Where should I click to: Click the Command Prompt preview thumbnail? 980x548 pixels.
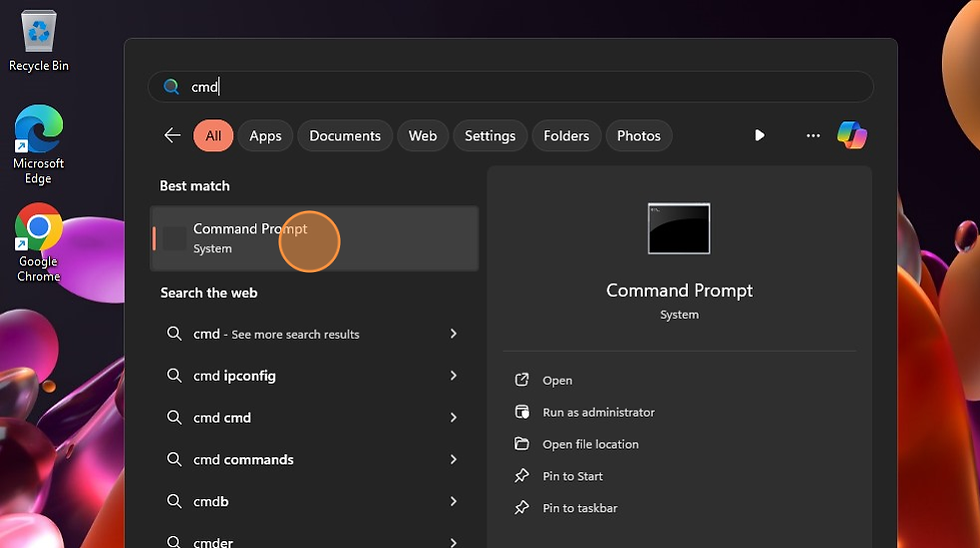pyautogui.click(x=679, y=228)
